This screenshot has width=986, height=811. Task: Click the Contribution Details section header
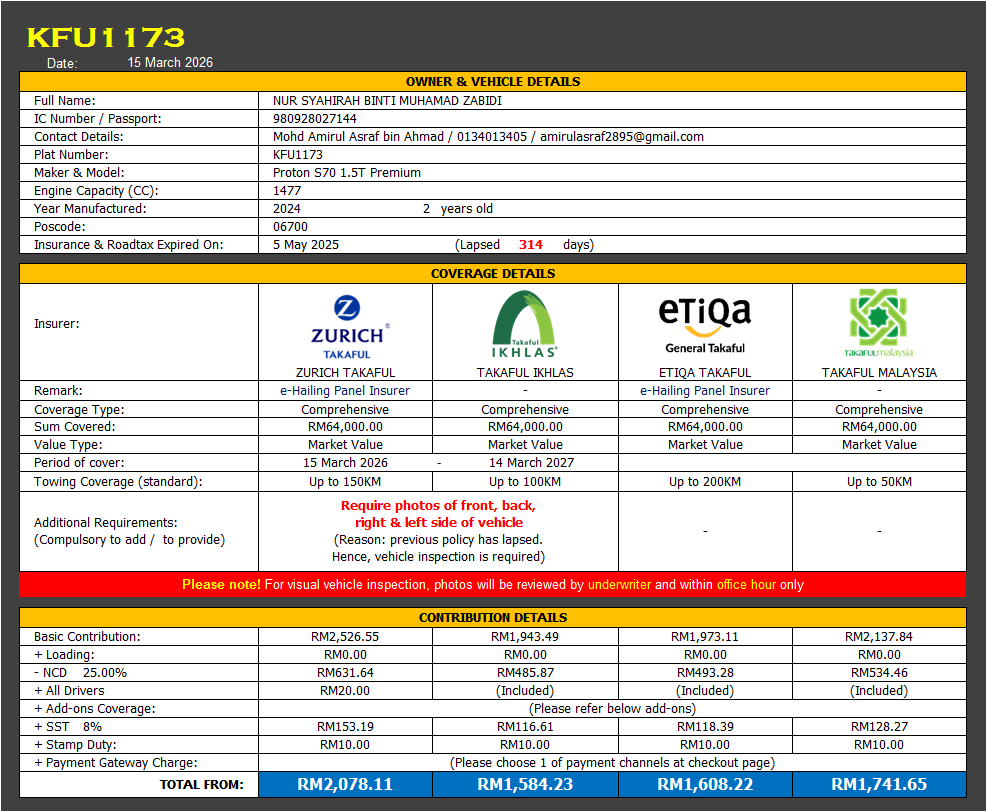coord(493,618)
